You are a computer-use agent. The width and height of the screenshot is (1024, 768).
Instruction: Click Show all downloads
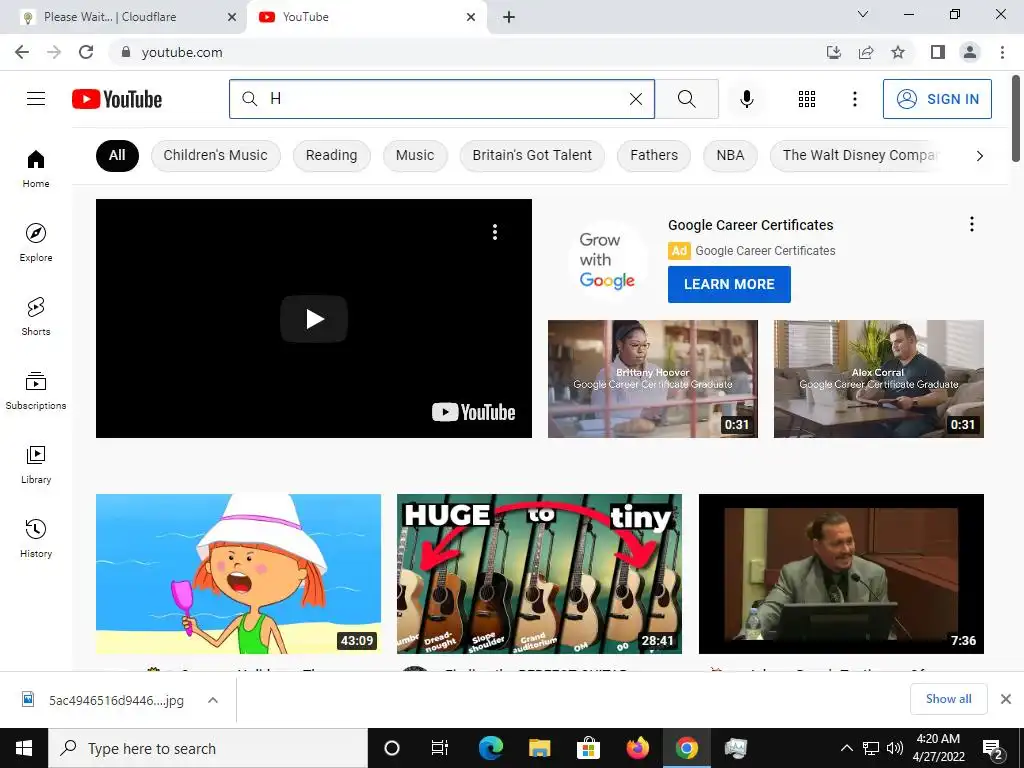pos(948,699)
